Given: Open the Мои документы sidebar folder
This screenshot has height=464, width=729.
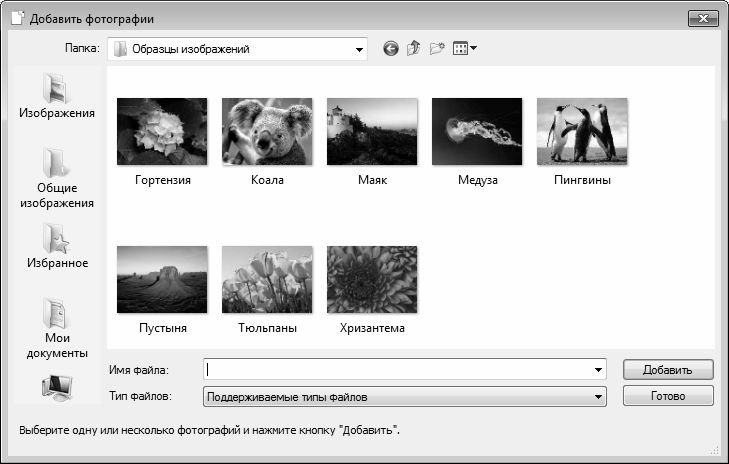Looking at the screenshot, I should click(x=57, y=329).
